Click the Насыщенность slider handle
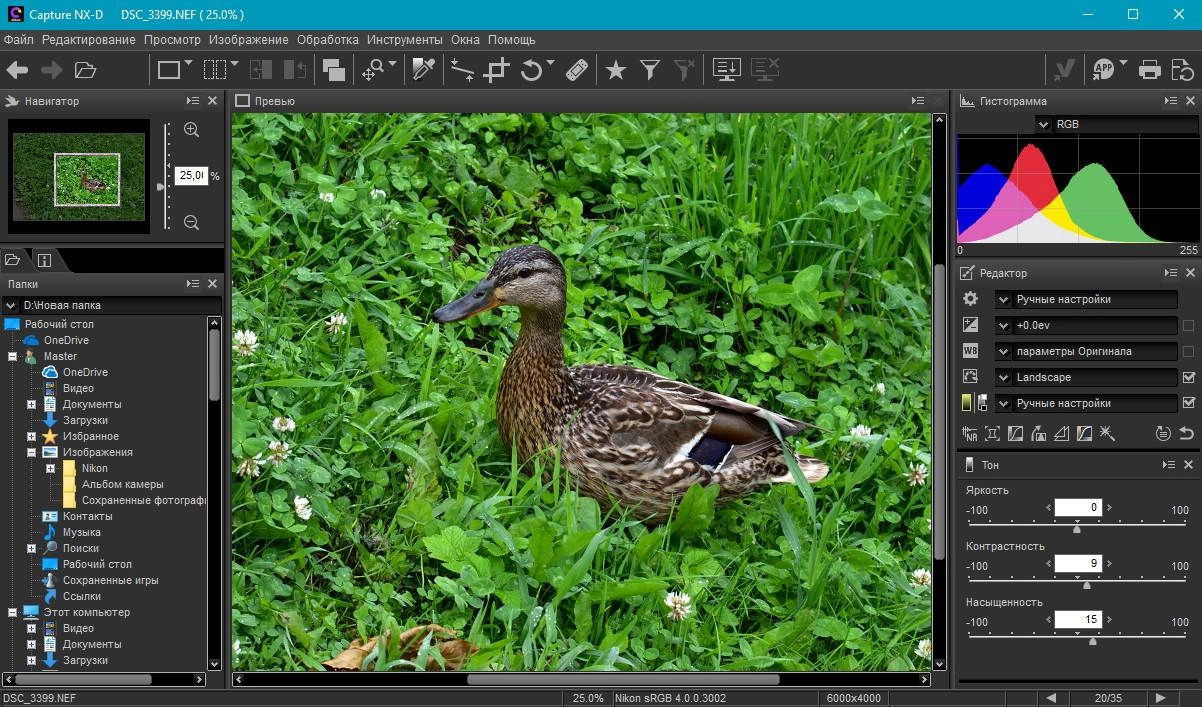Screen dimensions: 1202x707 pyautogui.click(x=1092, y=640)
